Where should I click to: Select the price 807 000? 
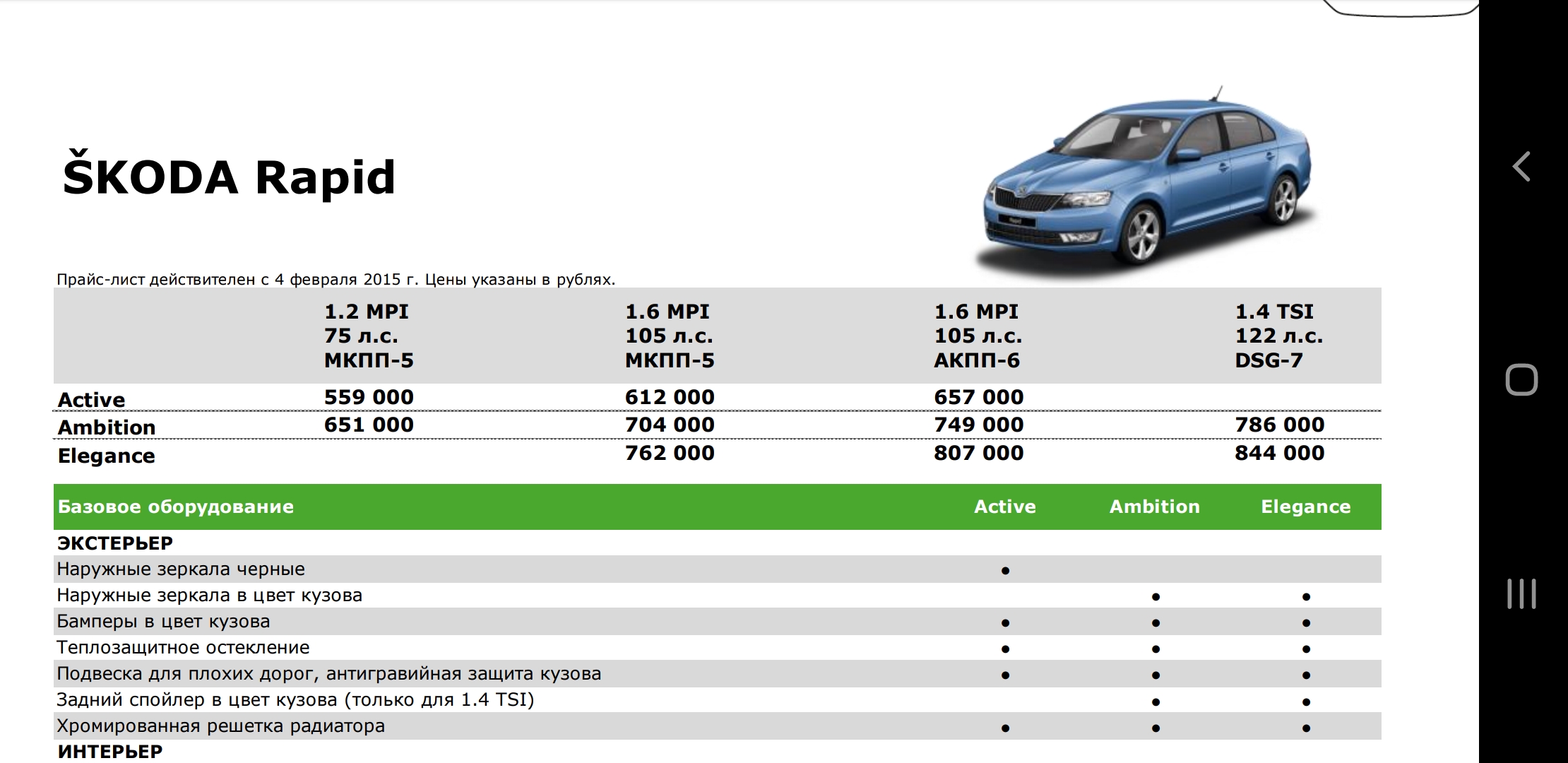[978, 453]
